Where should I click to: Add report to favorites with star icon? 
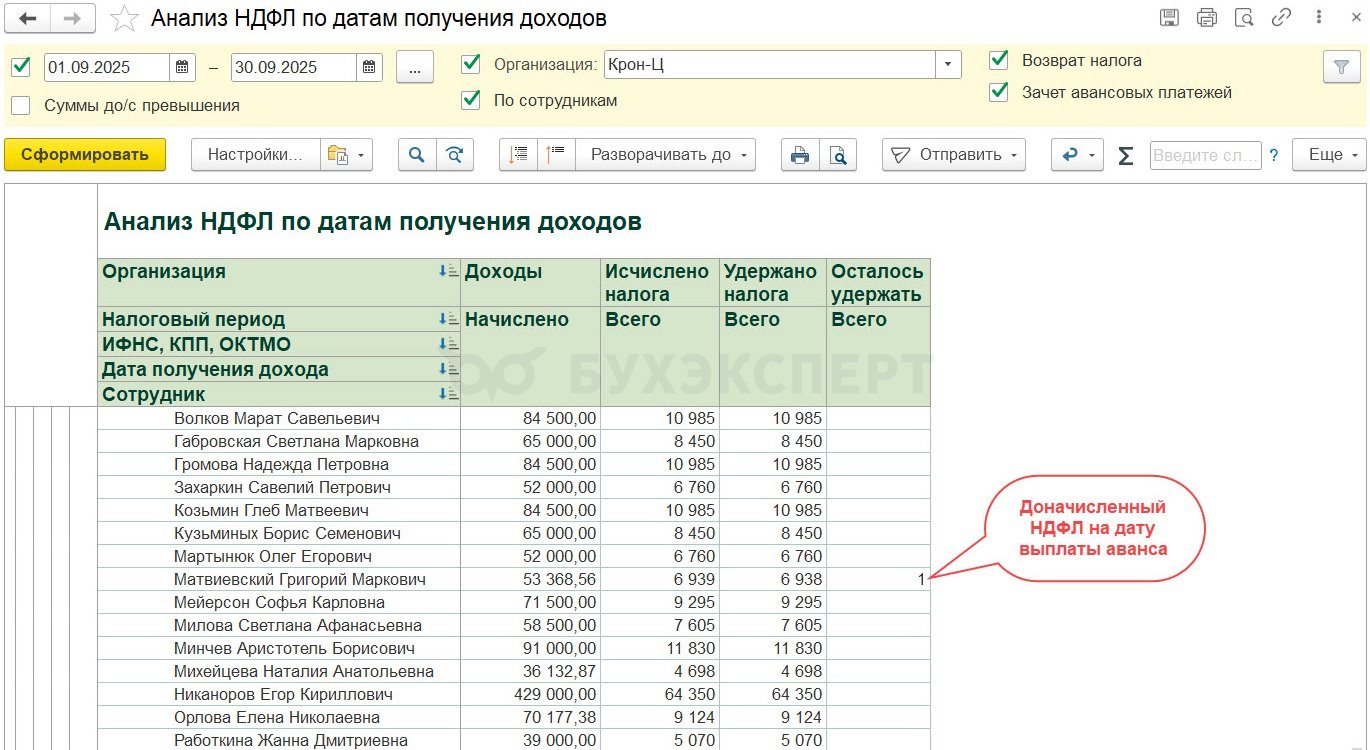[124, 19]
